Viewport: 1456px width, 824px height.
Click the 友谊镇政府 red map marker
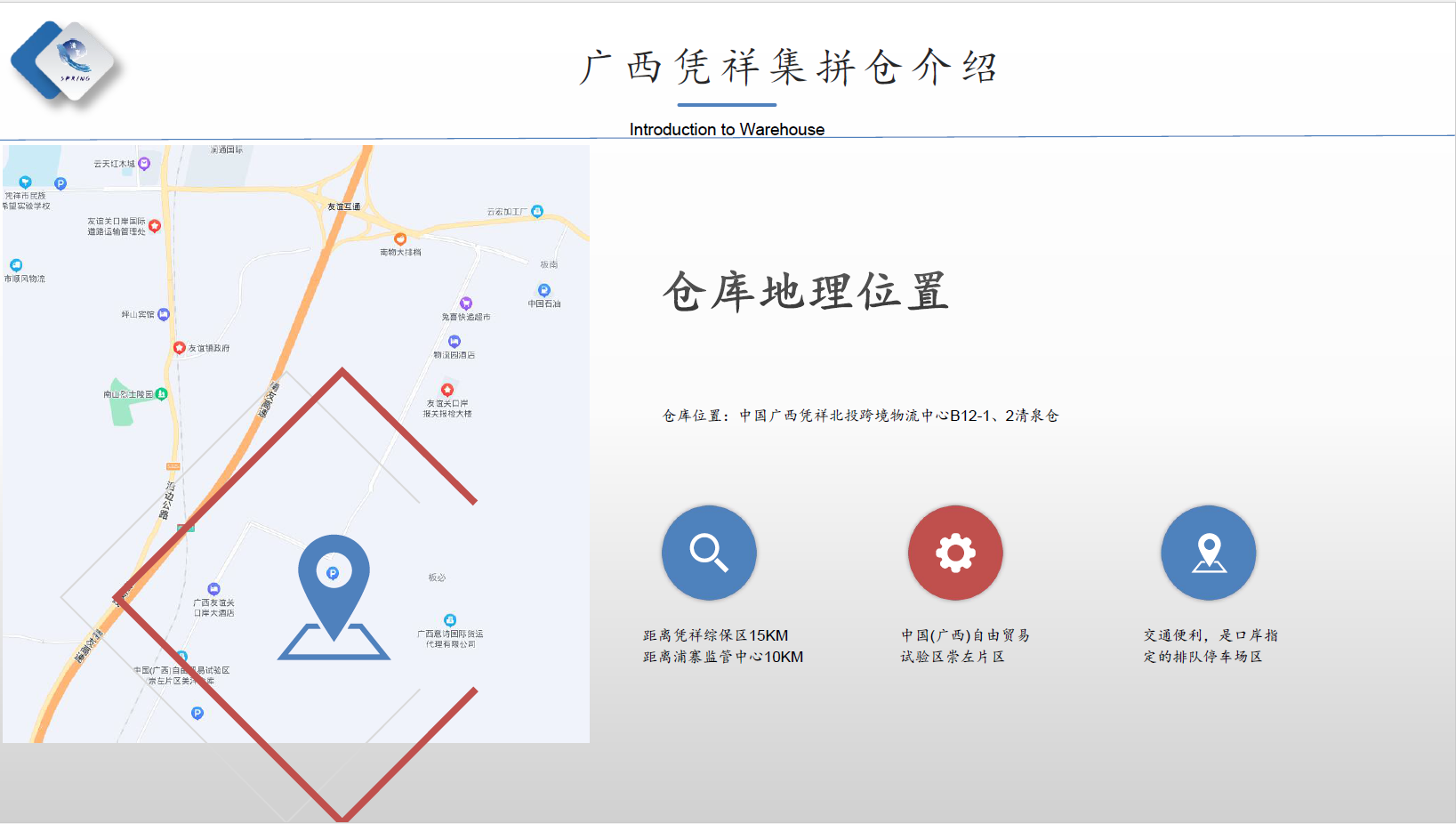pos(179,348)
